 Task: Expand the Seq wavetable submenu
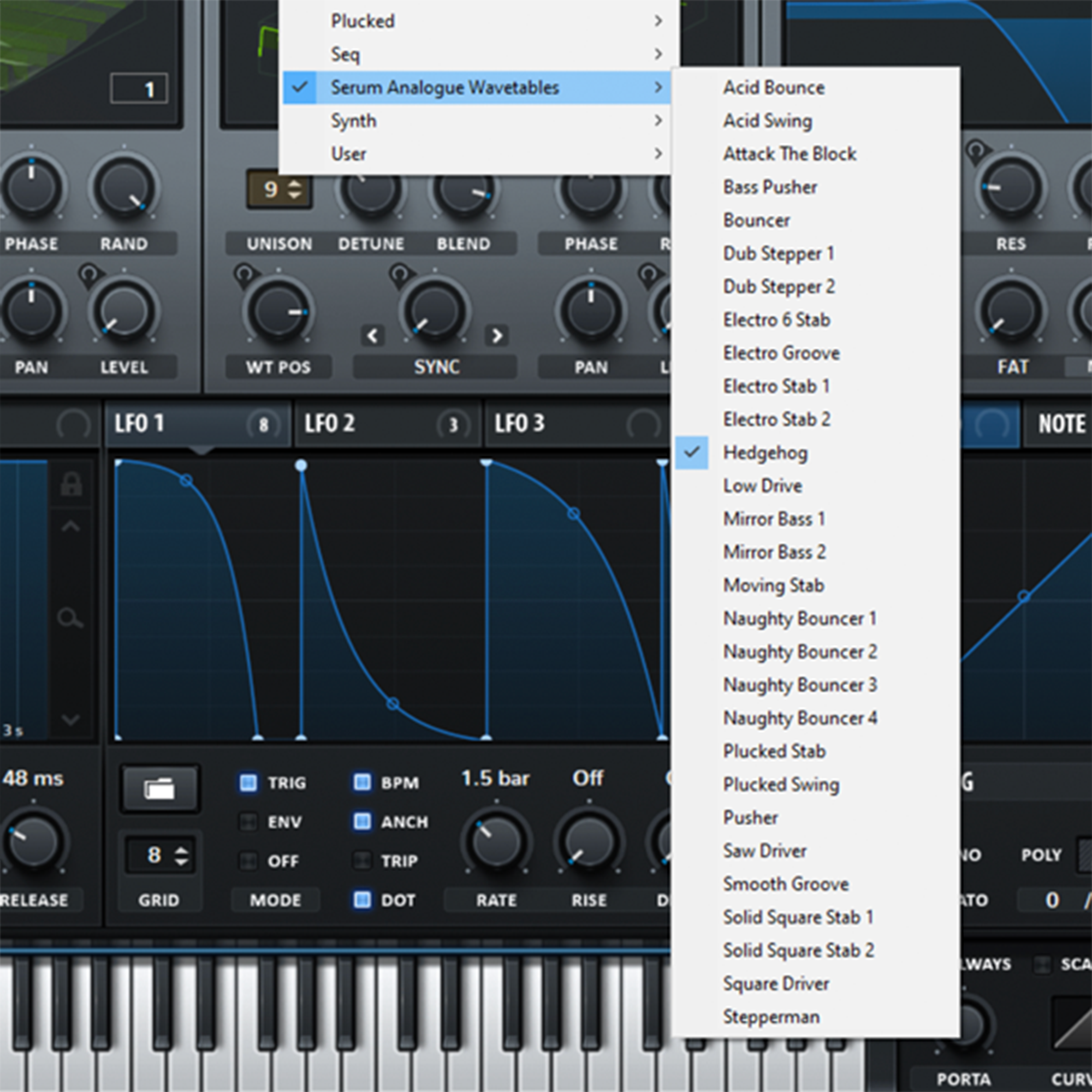click(x=477, y=54)
